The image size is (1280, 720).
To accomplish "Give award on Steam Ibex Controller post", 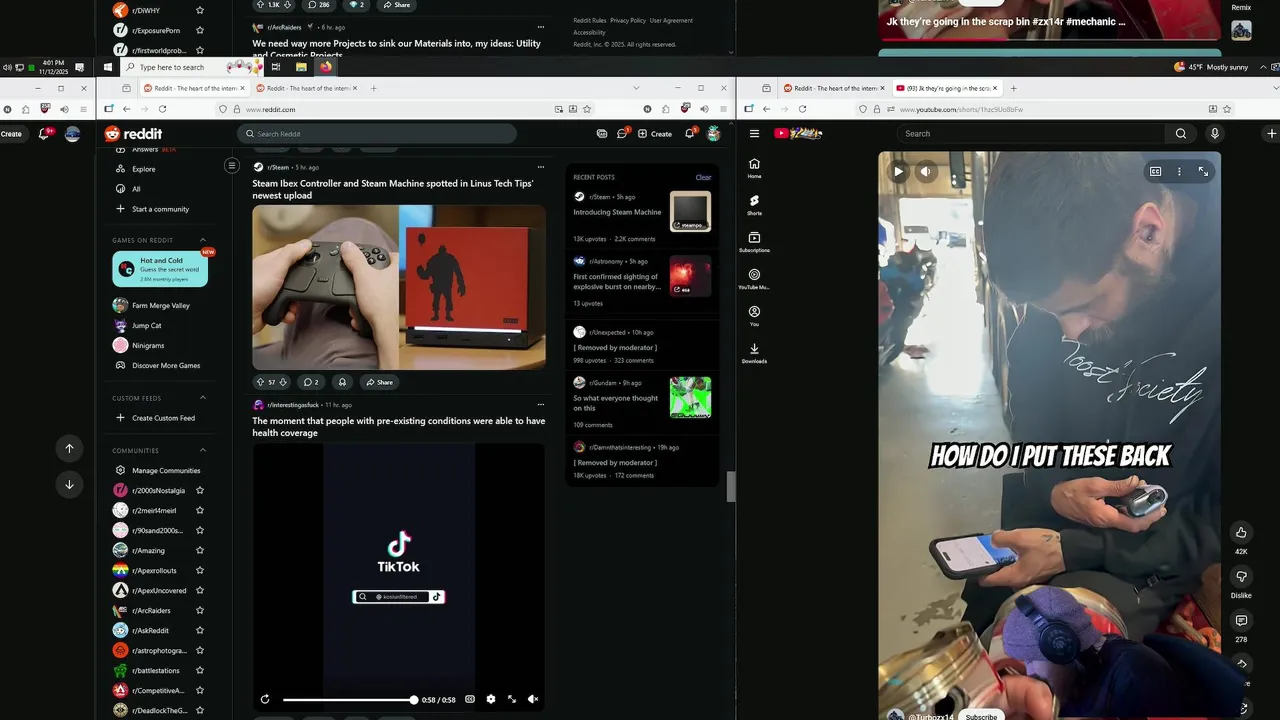I will [x=342, y=382].
